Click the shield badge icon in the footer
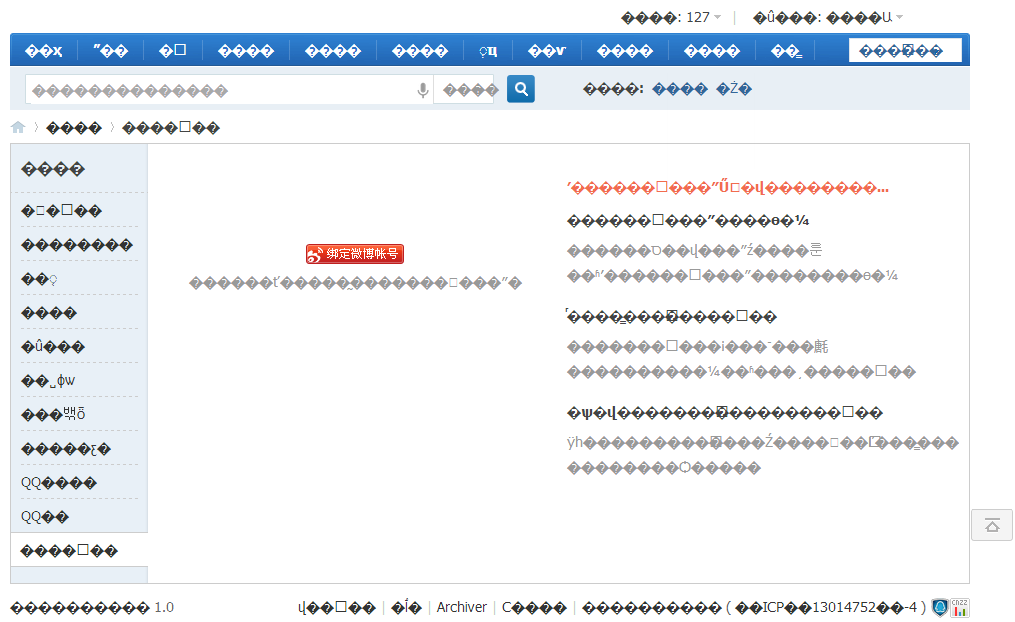Screen dimensions: 1015x622 (x=940, y=608)
